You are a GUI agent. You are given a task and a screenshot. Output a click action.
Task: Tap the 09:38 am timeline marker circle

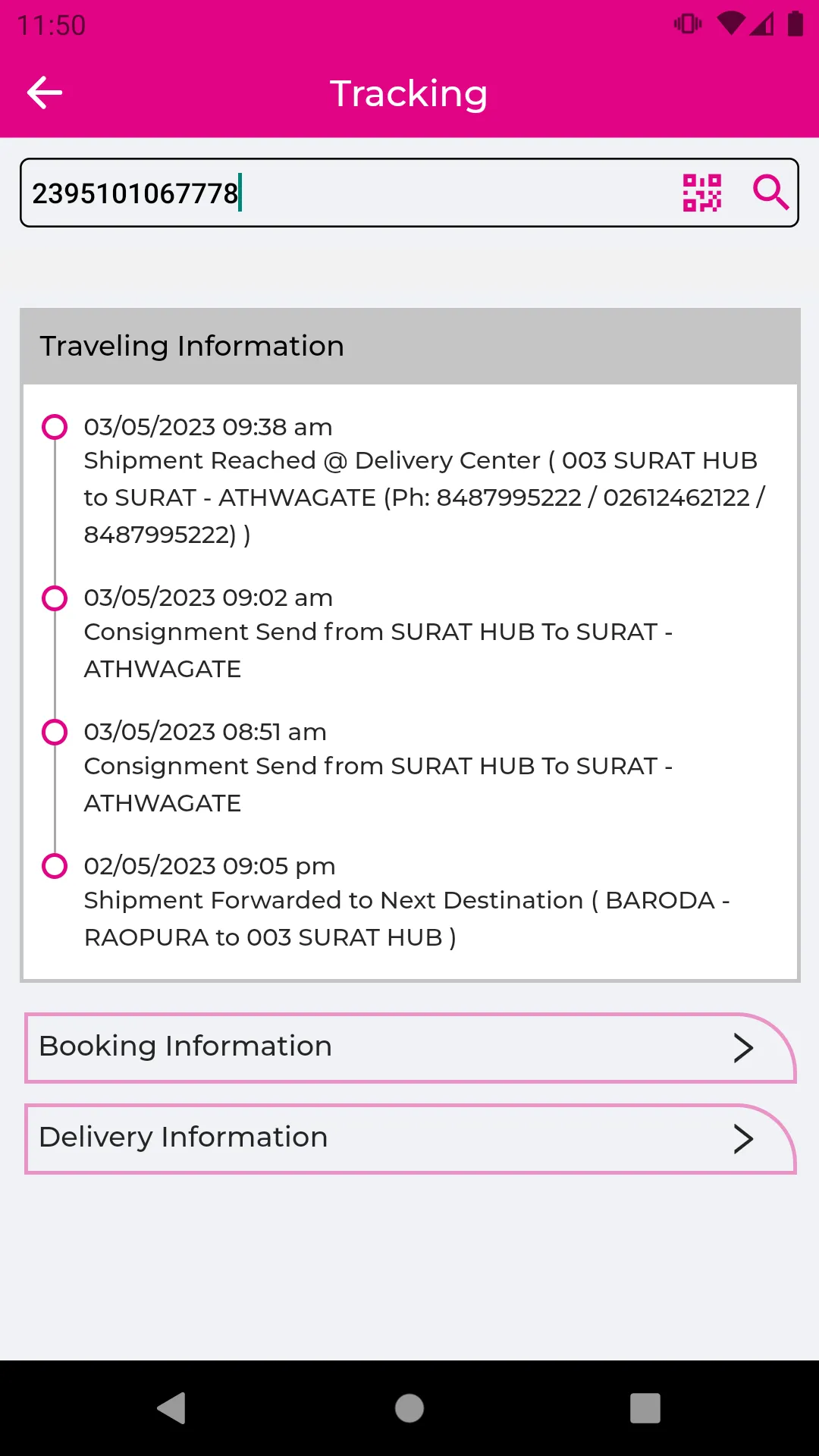pos(55,427)
